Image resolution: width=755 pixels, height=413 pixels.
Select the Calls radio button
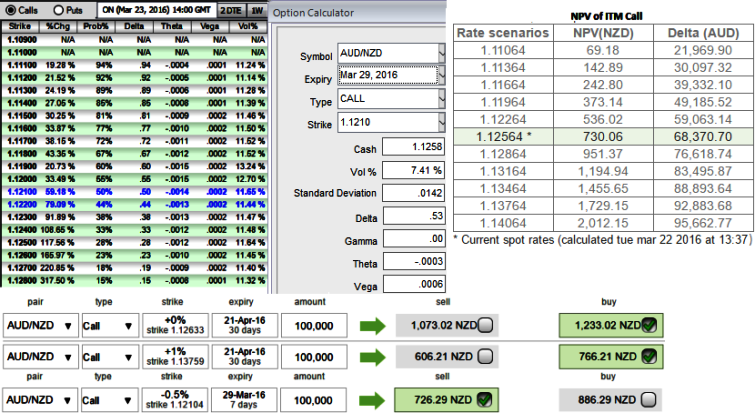pyautogui.click(x=11, y=10)
